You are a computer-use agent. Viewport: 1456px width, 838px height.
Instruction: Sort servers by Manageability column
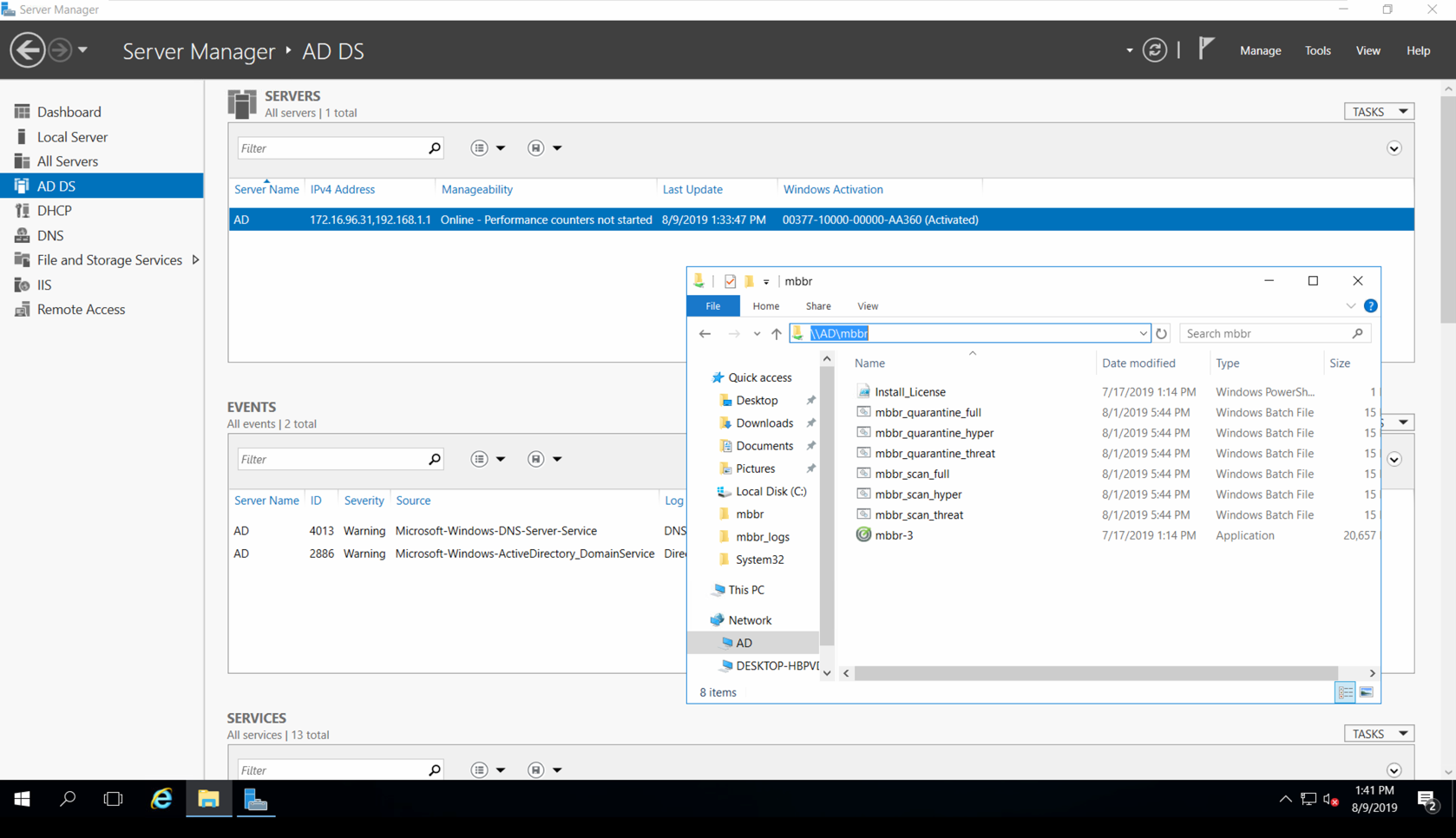pyautogui.click(x=476, y=189)
